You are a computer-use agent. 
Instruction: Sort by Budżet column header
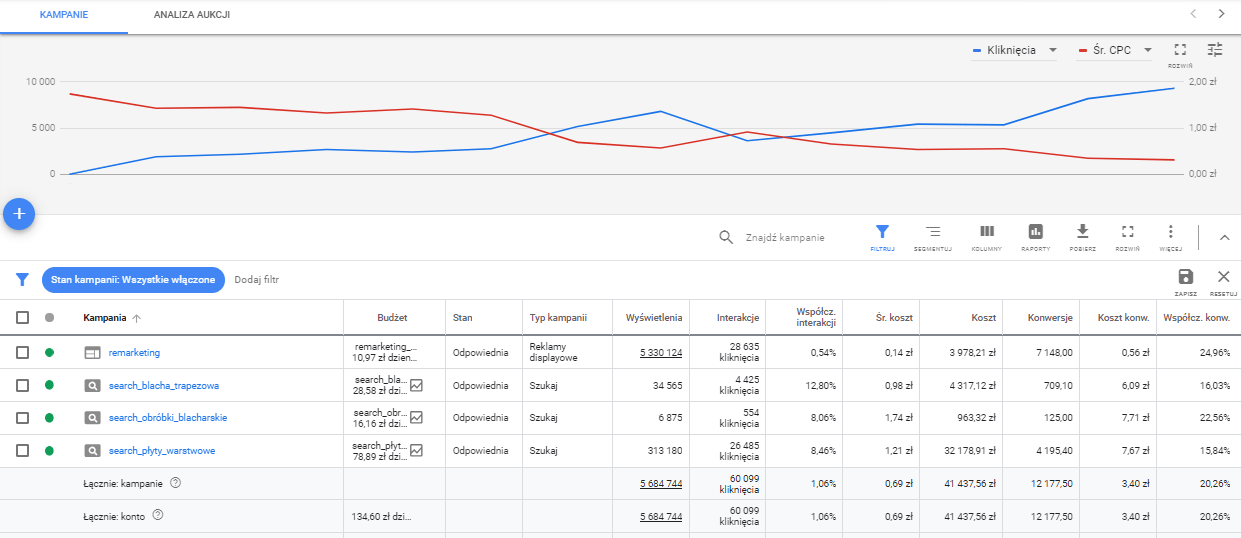point(392,318)
